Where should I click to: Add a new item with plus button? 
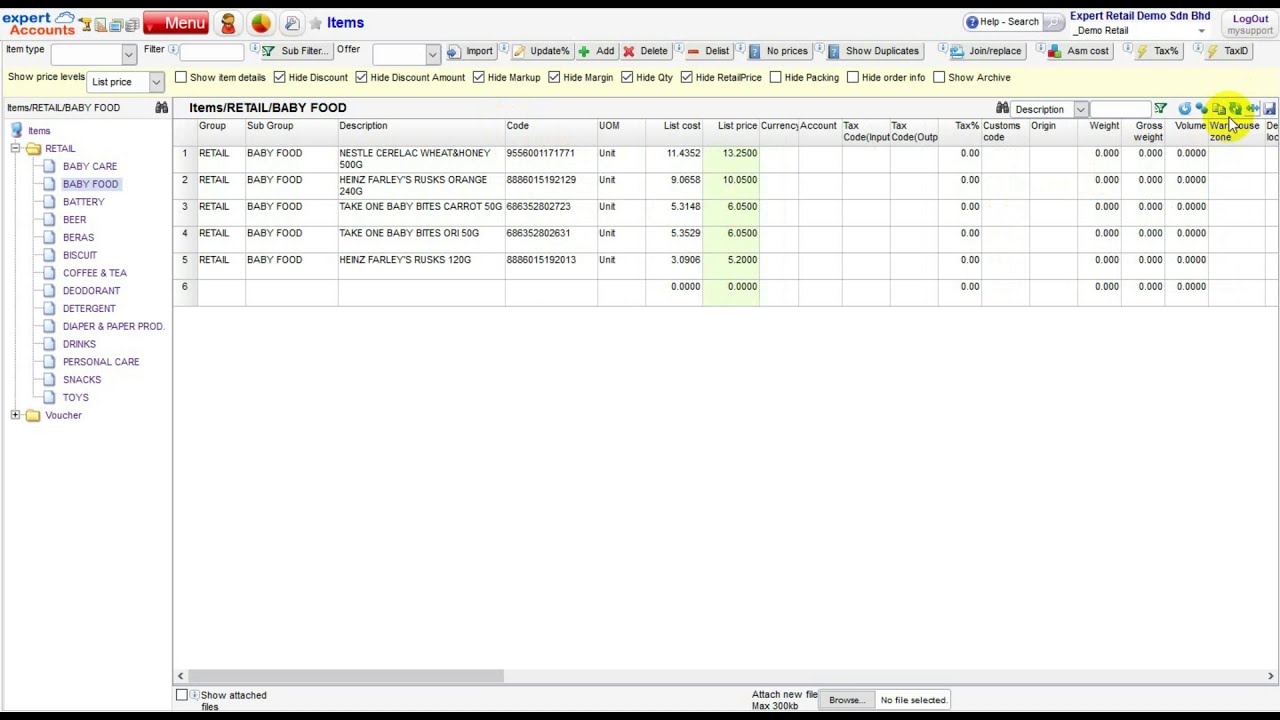coord(596,51)
